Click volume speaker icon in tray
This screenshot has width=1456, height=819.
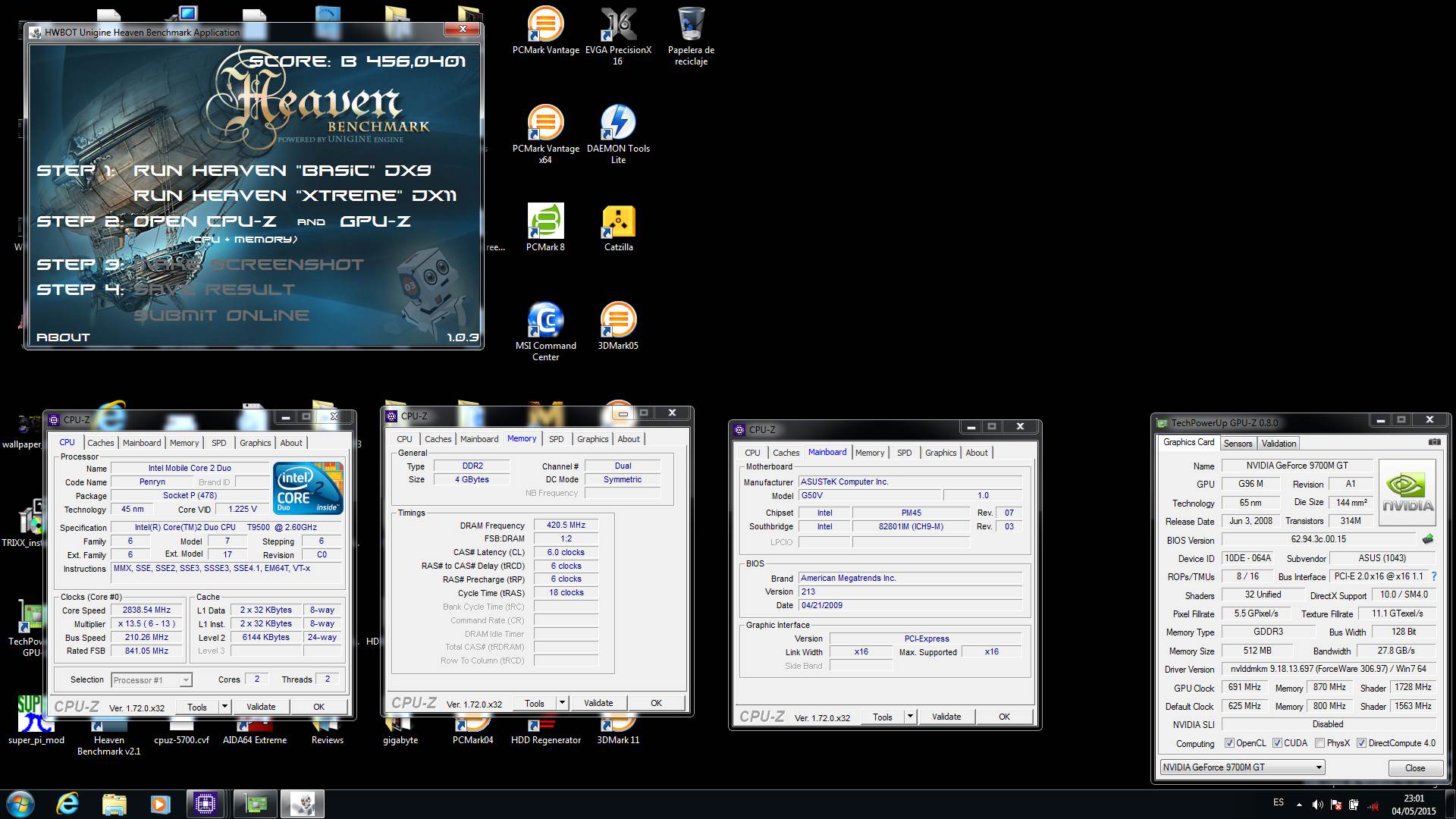(1318, 805)
